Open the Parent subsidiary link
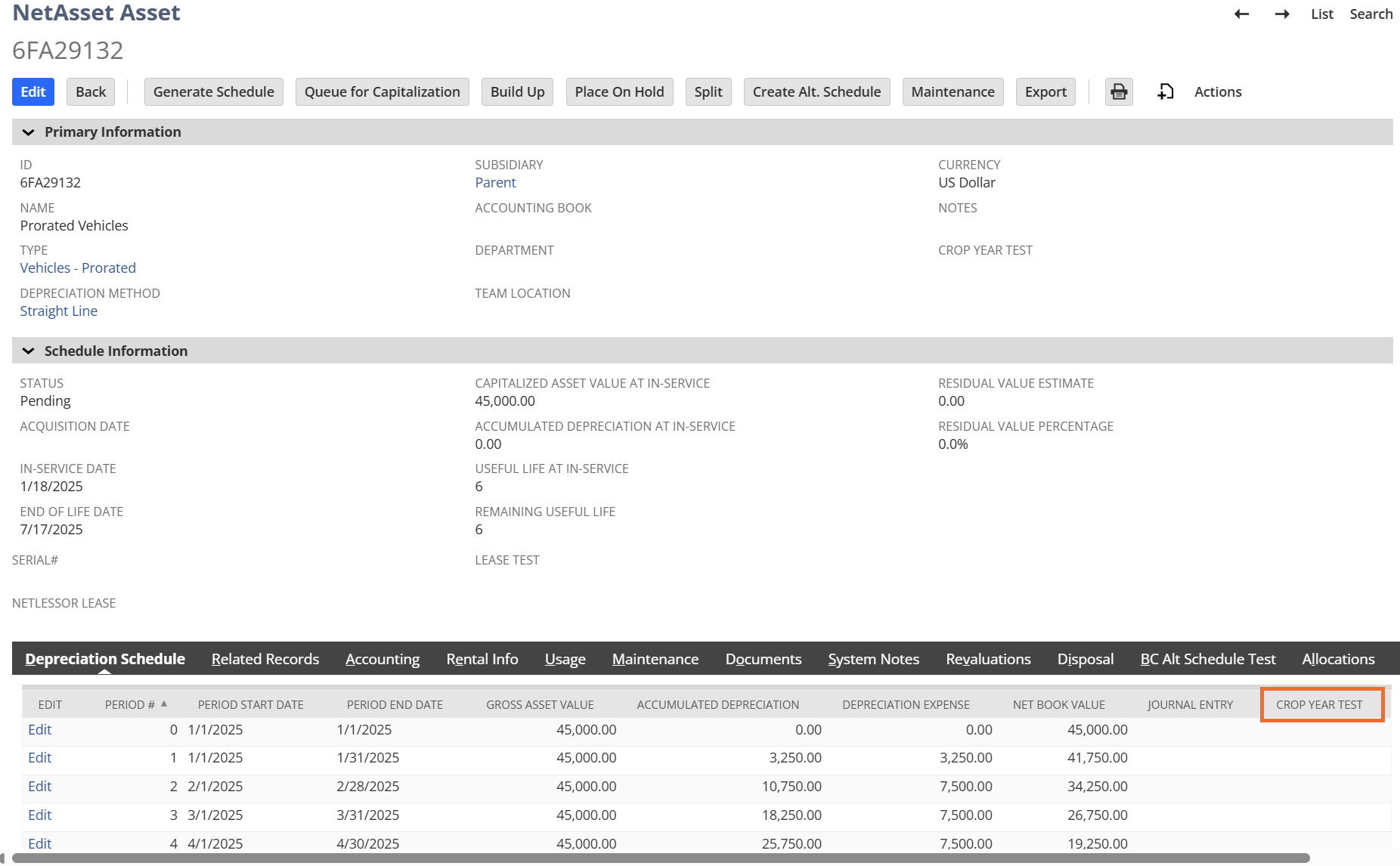This screenshot has width=1400, height=866. click(x=496, y=183)
